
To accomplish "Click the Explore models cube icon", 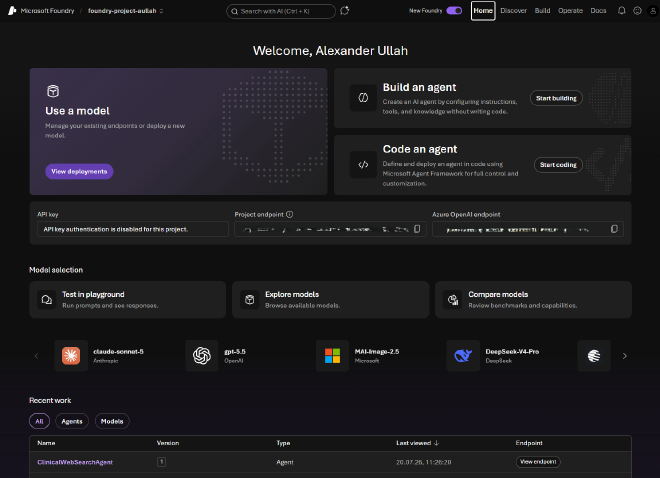I will (x=250, y=300).
